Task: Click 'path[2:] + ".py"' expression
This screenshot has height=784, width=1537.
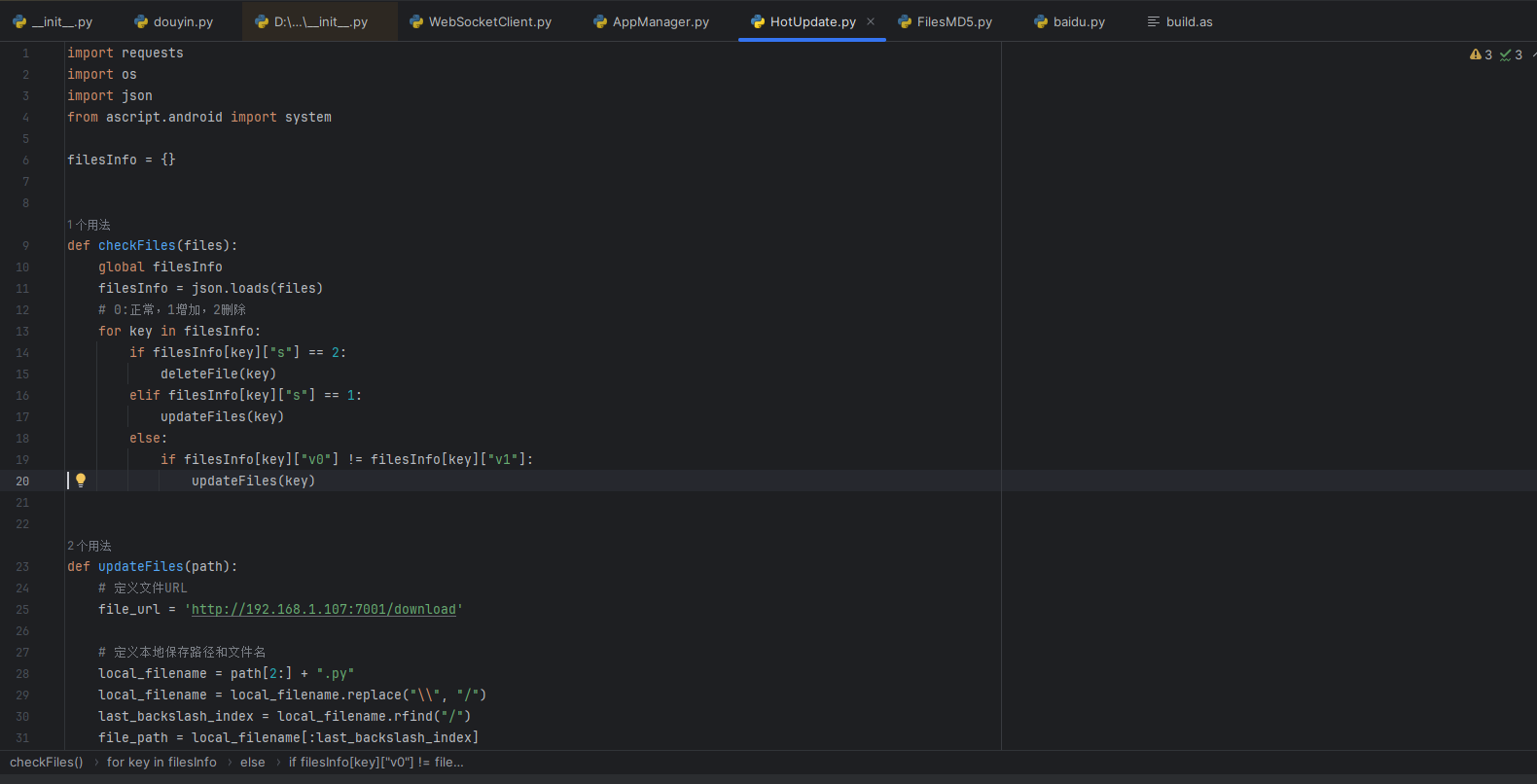Action: (x=293, y=673)
